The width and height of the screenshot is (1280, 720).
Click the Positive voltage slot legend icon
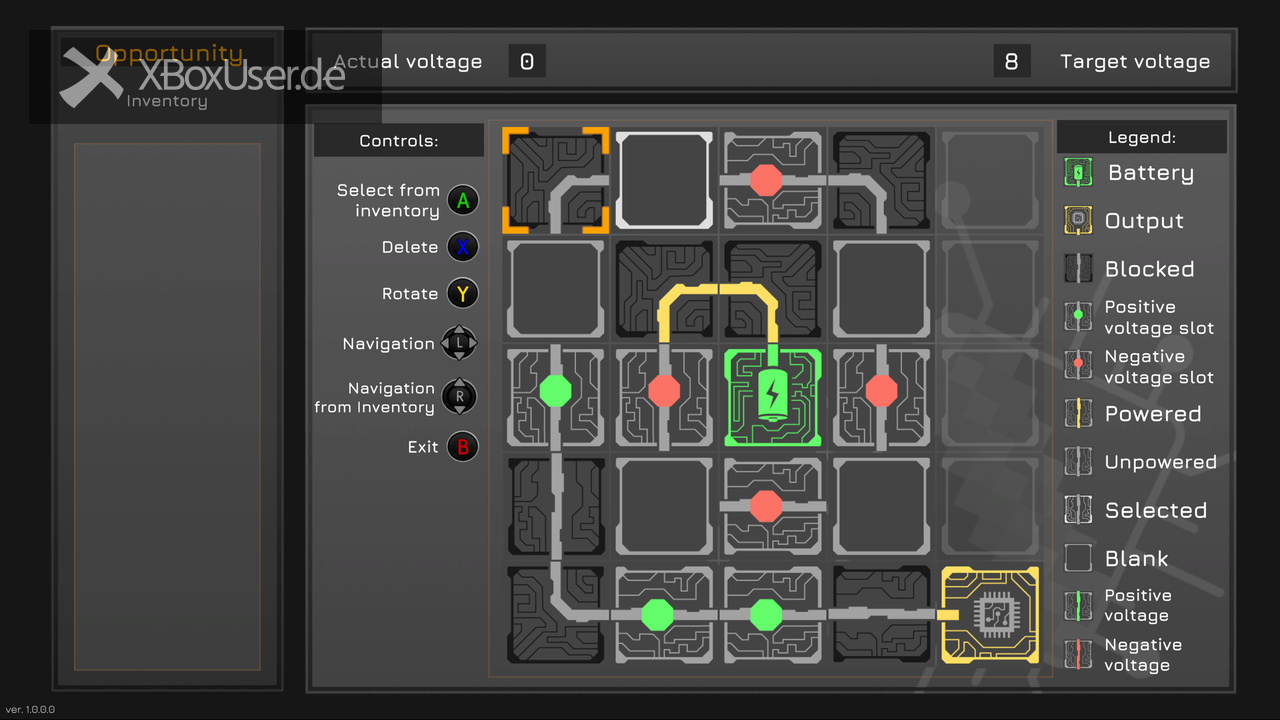1078,317
